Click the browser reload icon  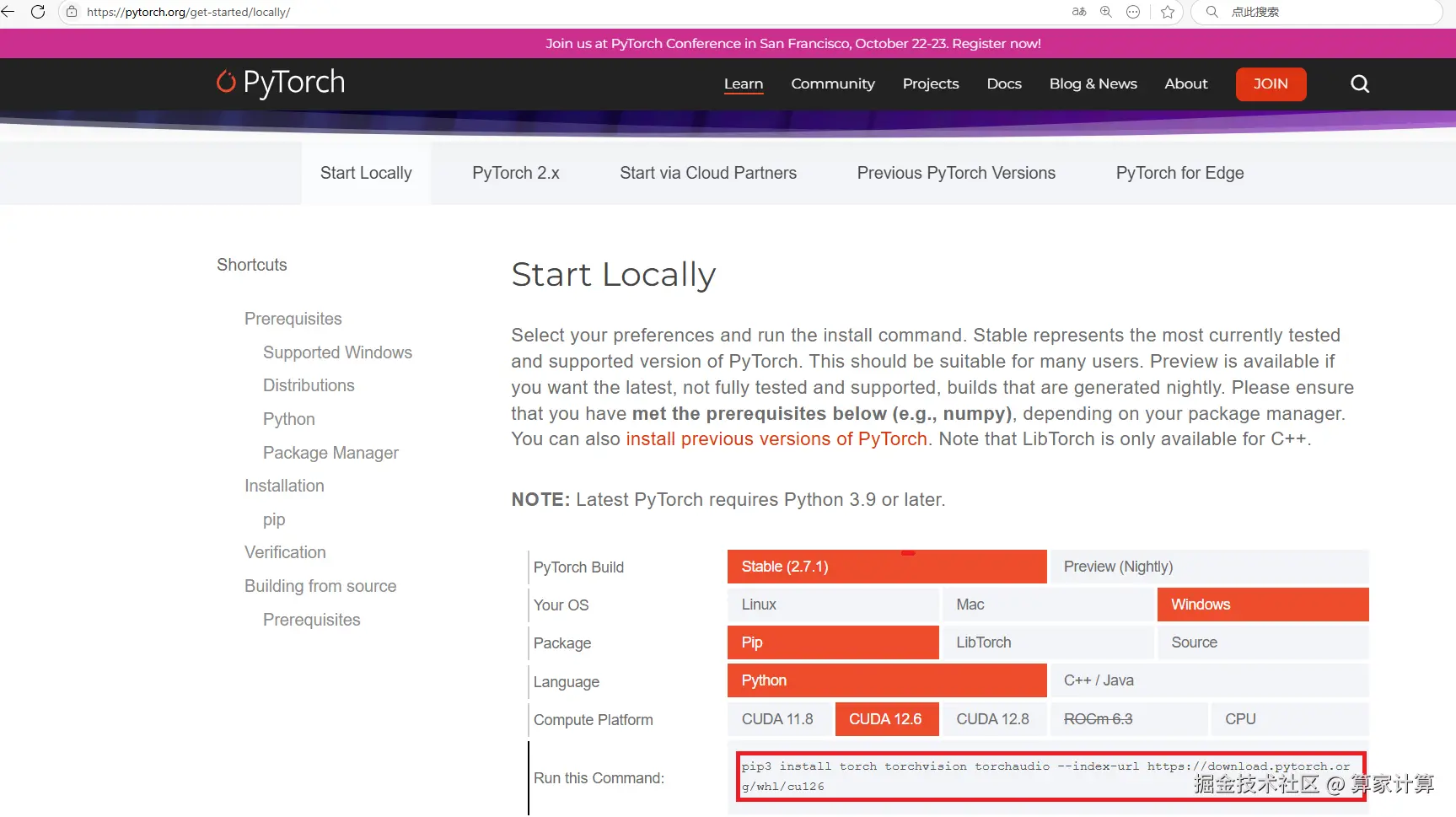coord(38,12)
